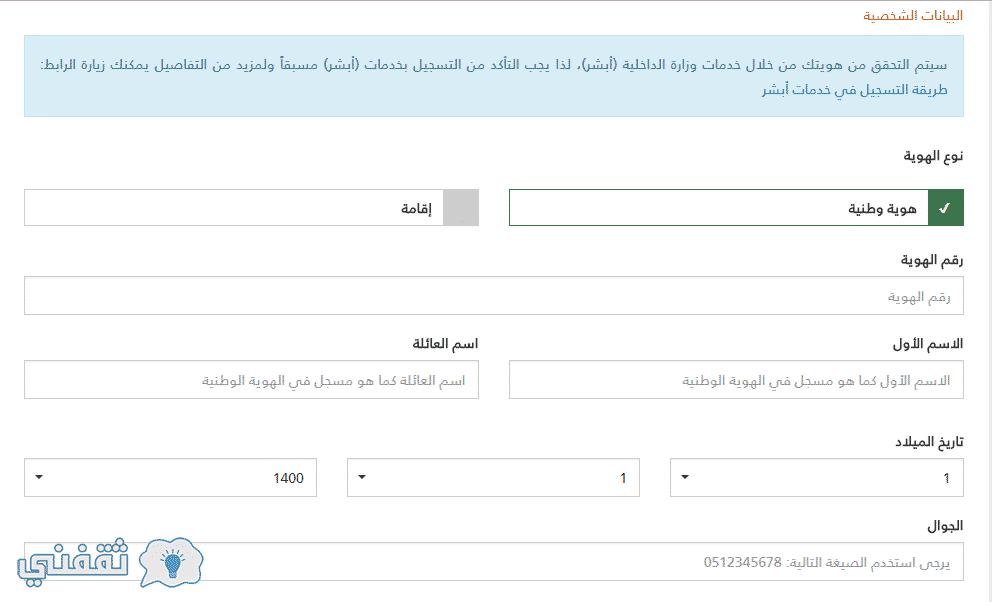Open the birth day dropdown

pos(816,477)
